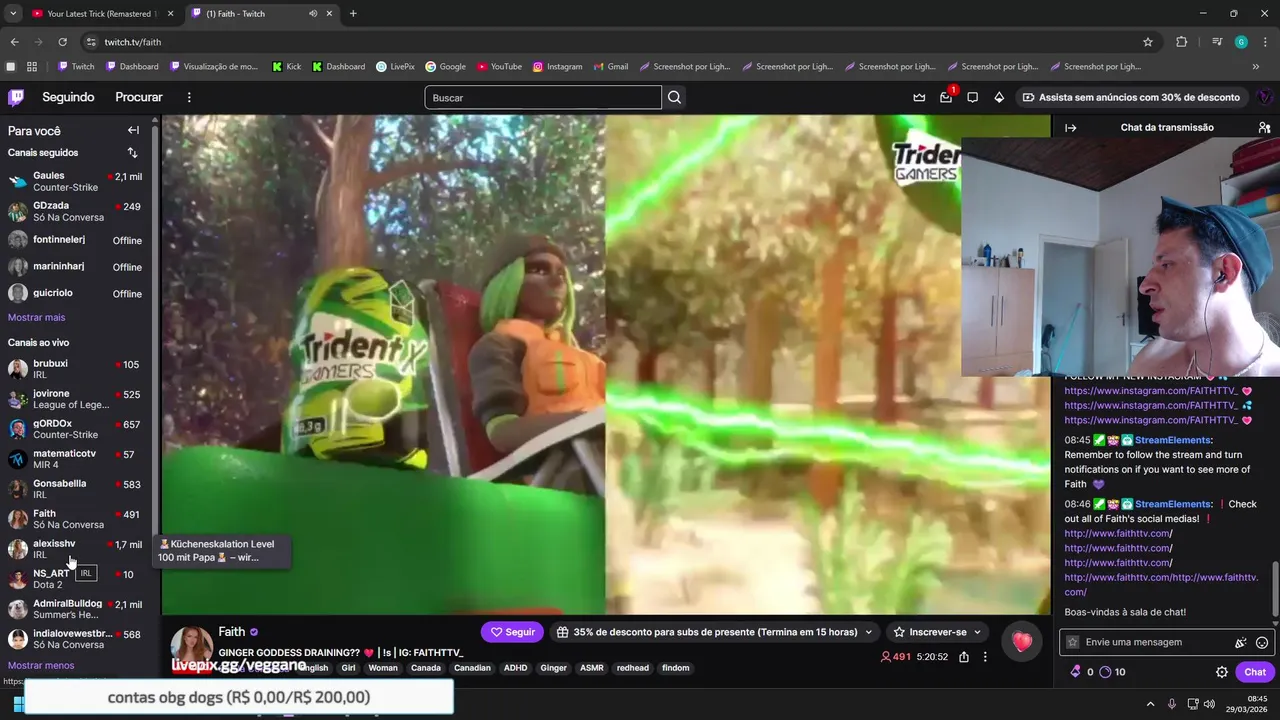This screenshot has width=1280, height=720.
Task: Open the system volume tray icon
Action: point(1210,704)
